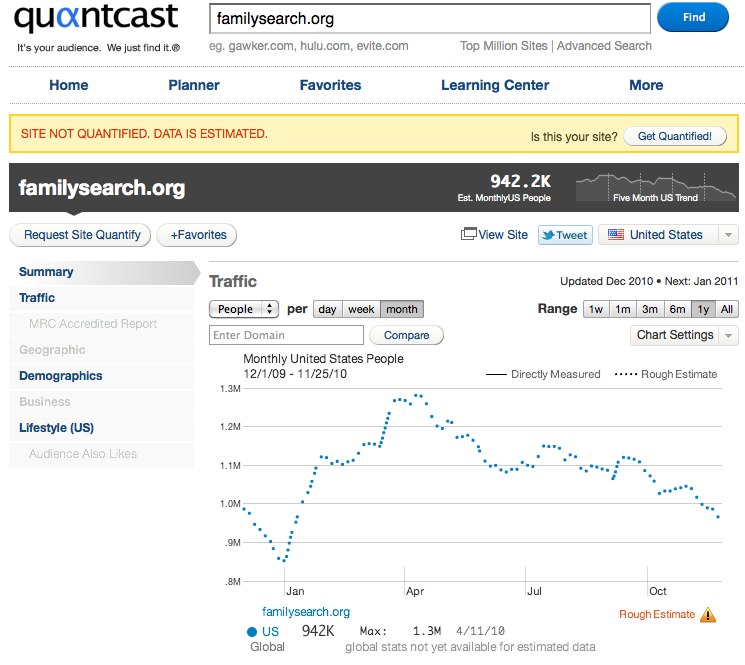Screen dimensions: 745x665
Task: Click the United States flag icon
Action: [x=616, y=235]
